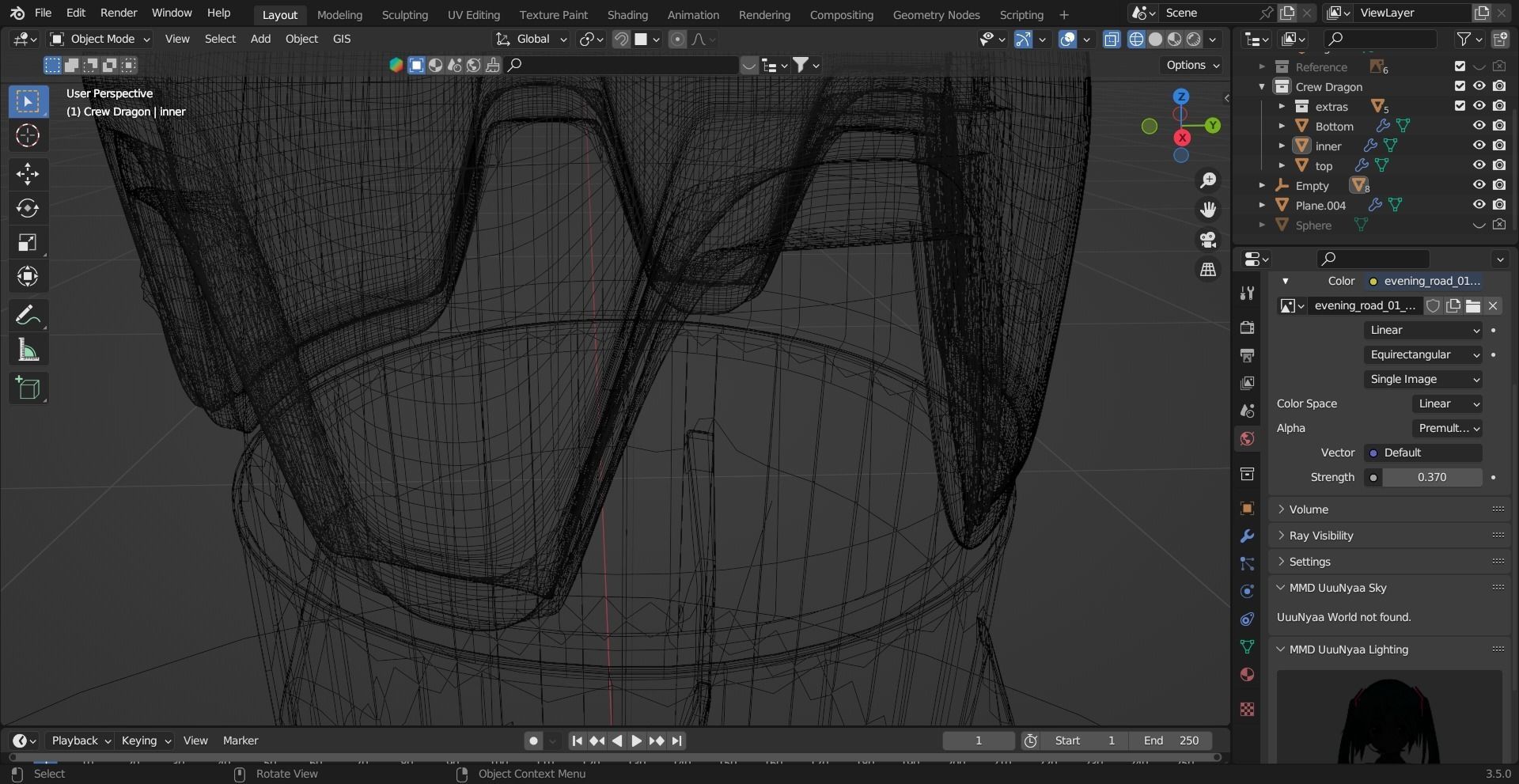Play the animation forward
This screenshot has height=784, width=1519.
tap(636, 740)
